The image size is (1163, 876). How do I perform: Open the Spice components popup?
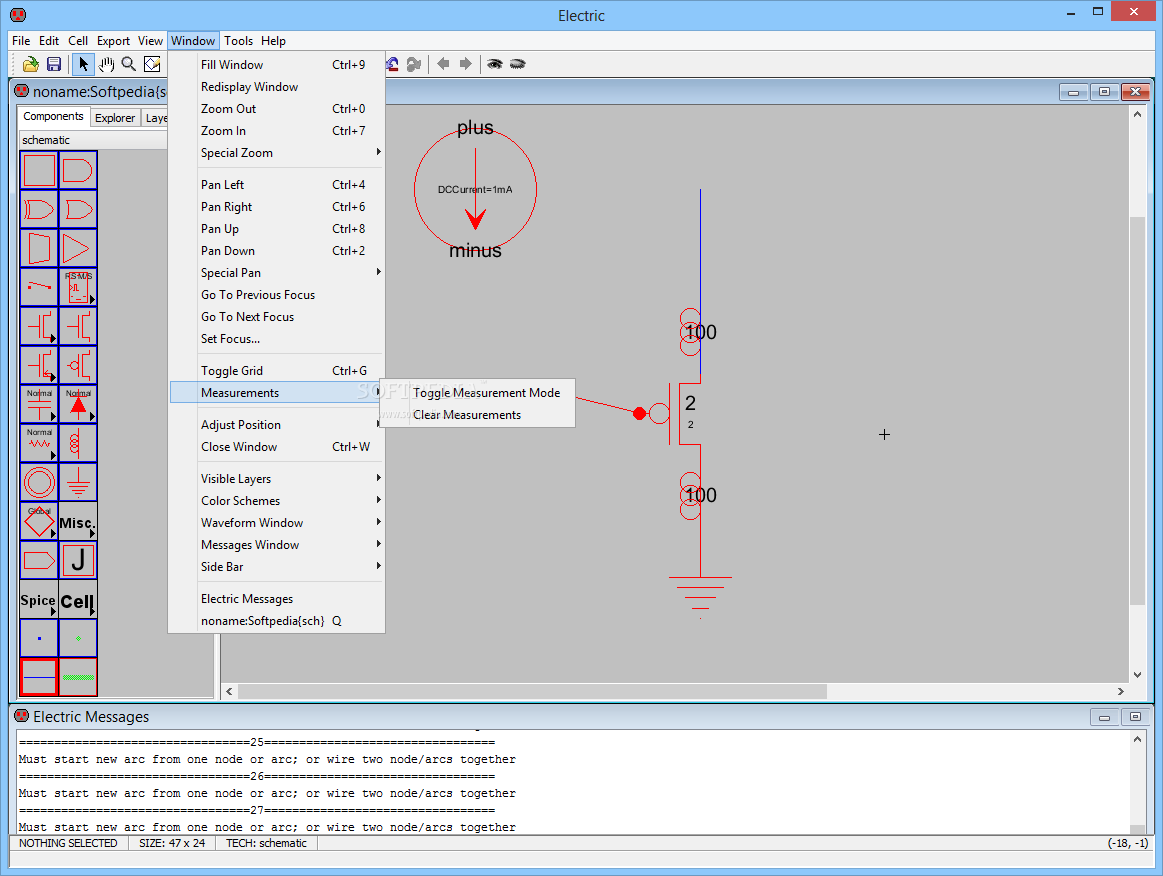click(x=39, y=599)
